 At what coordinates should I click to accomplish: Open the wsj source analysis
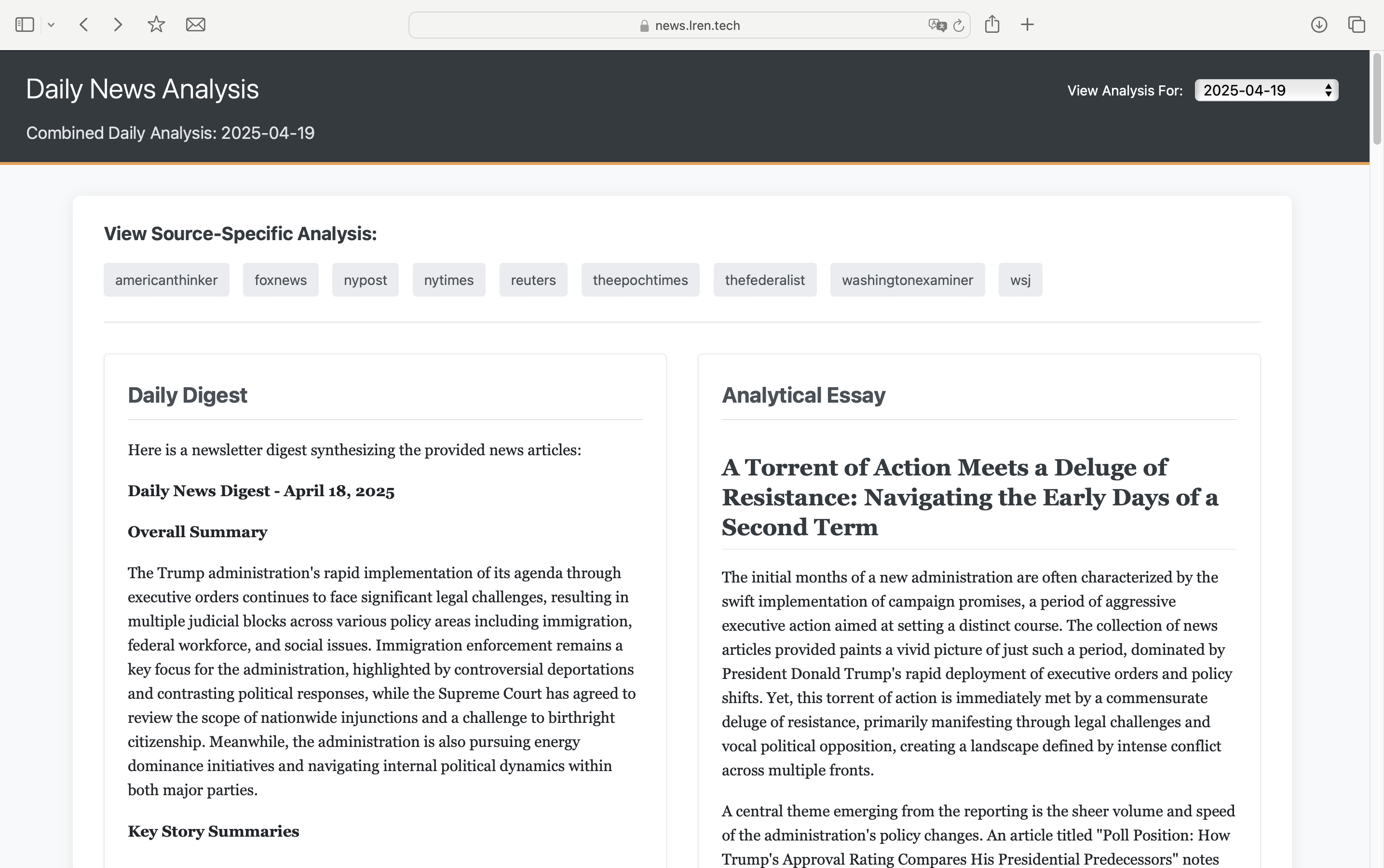1020,280
